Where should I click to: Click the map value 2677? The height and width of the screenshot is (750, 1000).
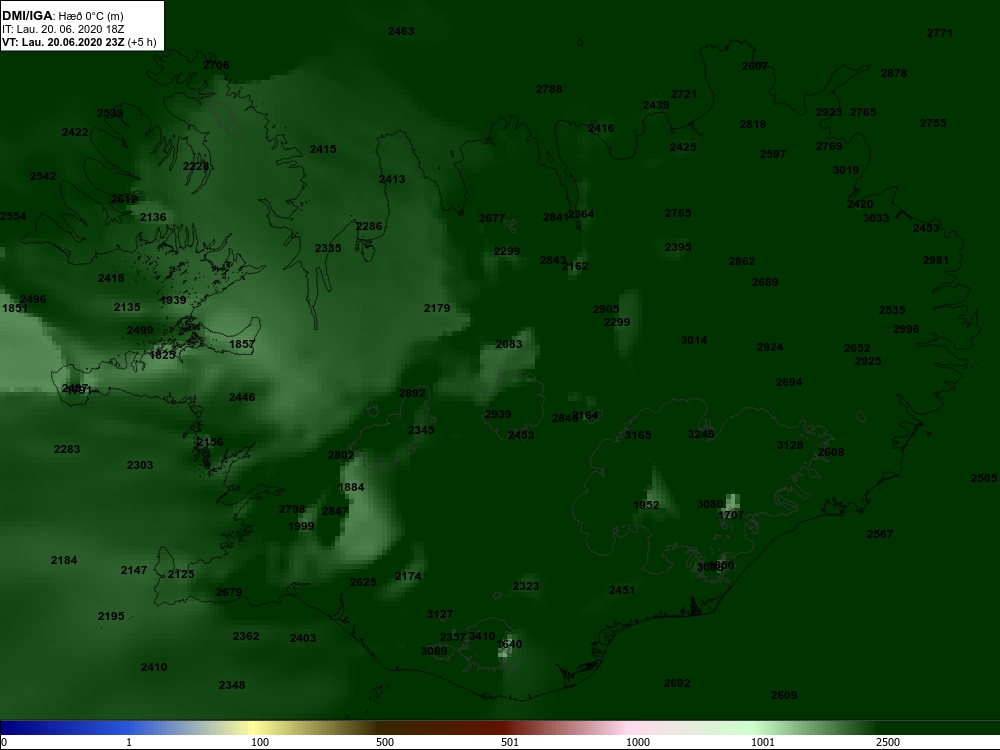492,219
